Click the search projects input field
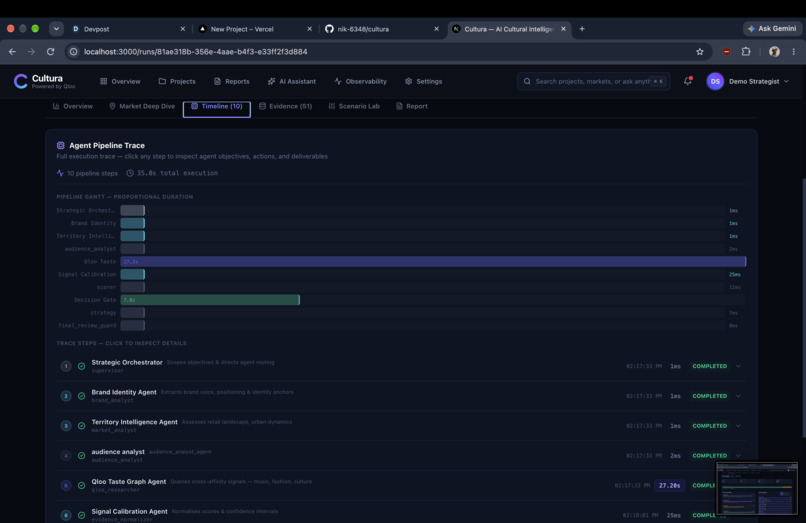 [594, 81]
